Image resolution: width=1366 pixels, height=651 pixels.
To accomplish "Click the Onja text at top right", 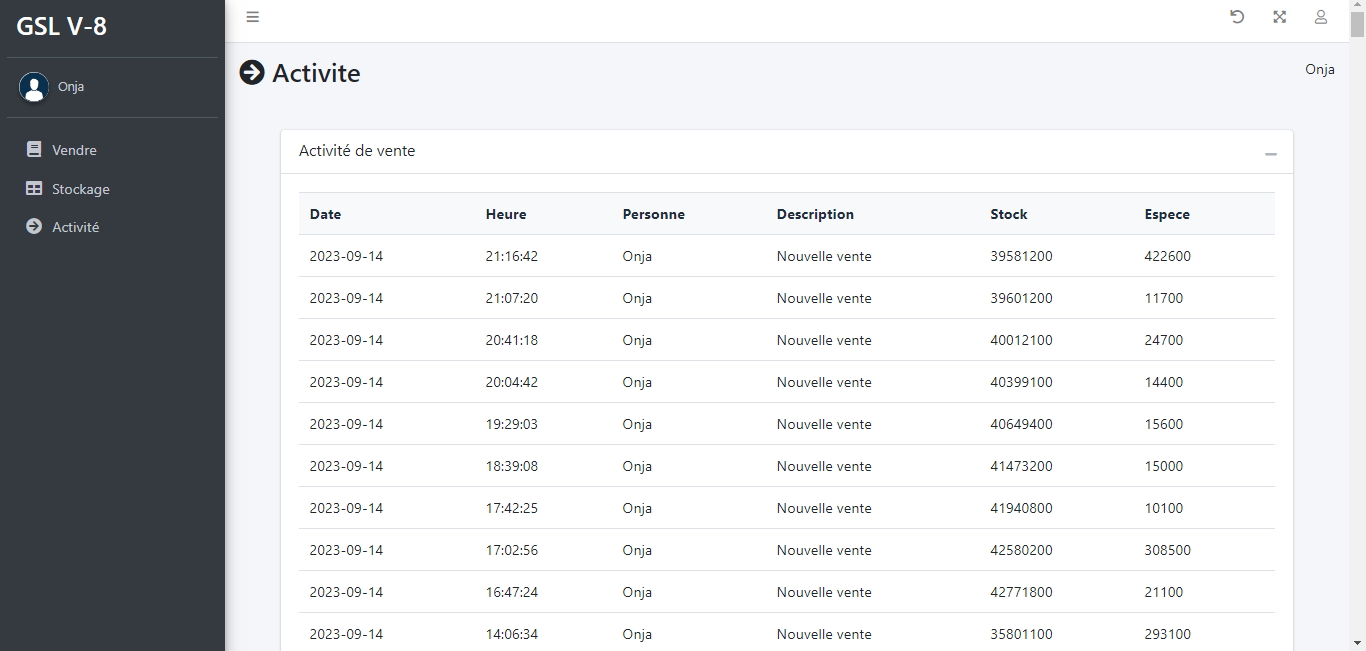I will click(x=1319, y=69).
